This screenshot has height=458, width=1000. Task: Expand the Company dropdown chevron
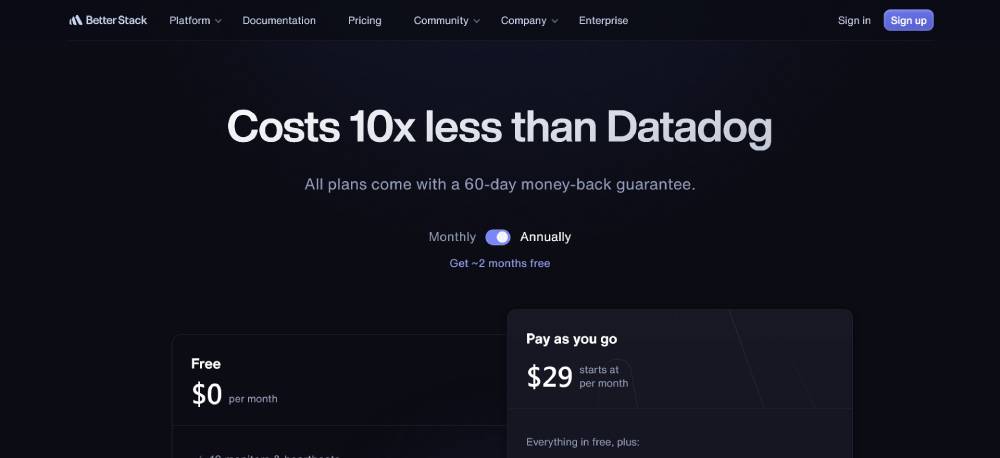(554, 21)
